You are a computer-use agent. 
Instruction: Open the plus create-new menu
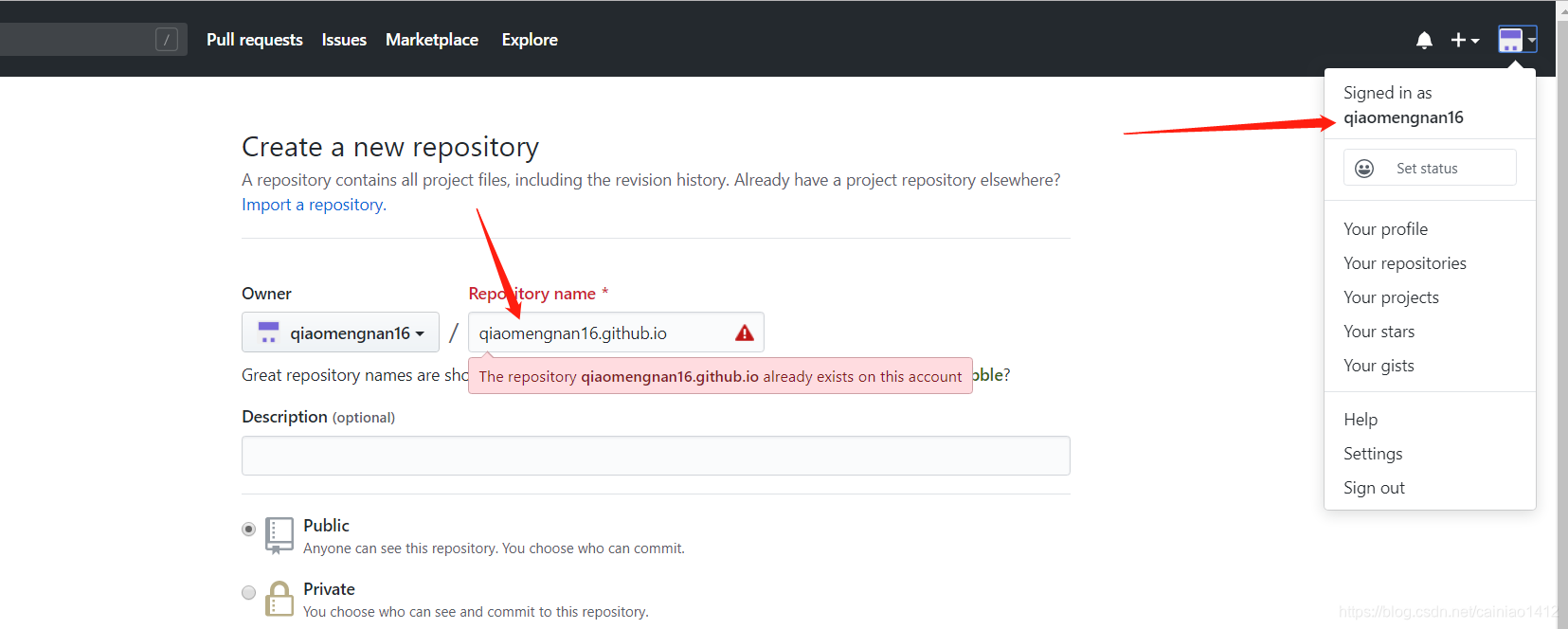pyautogui.click(x=1465, y=40)
